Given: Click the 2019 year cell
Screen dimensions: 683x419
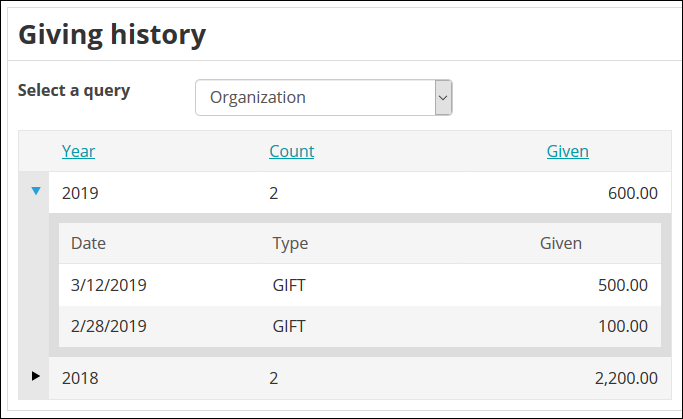Looking at the screenshot, I should click(80, 193).
